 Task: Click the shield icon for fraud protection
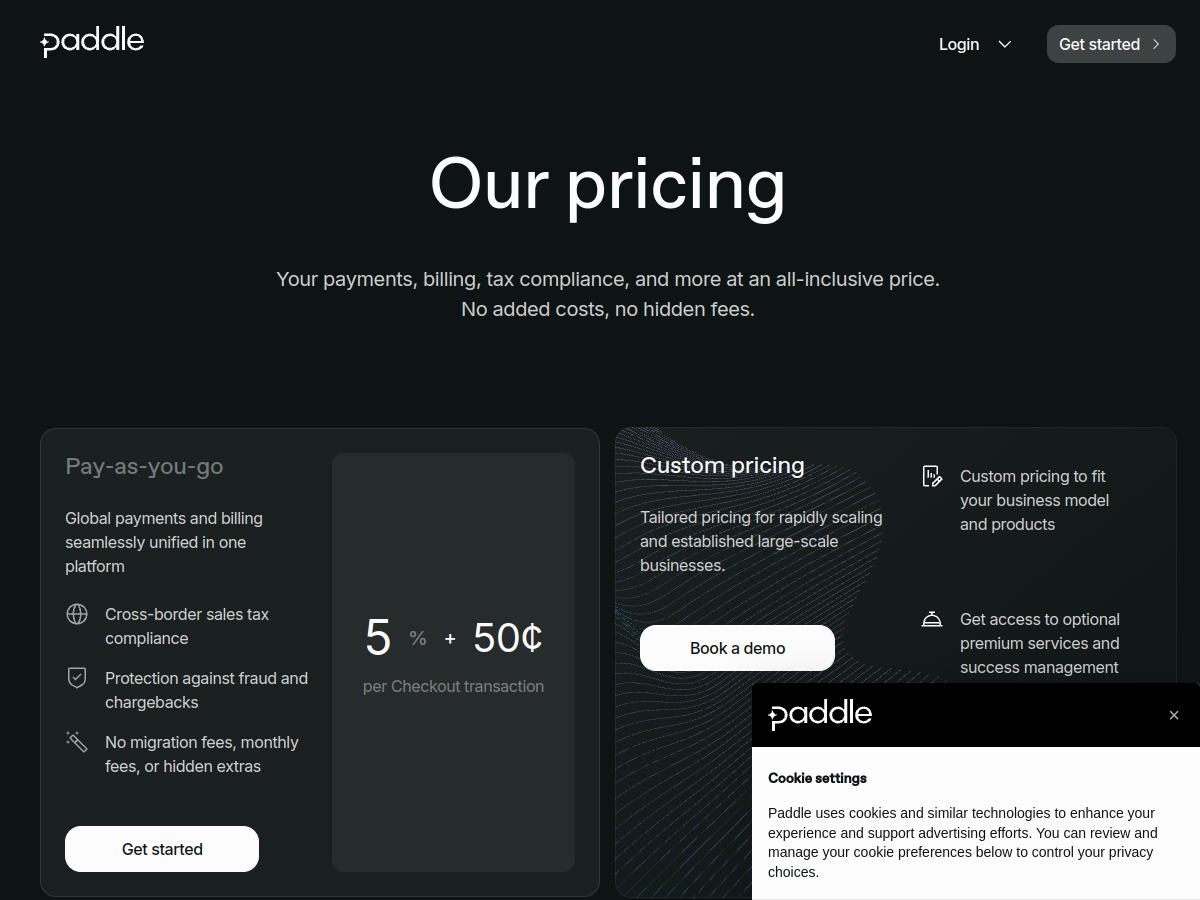[77, 678]
